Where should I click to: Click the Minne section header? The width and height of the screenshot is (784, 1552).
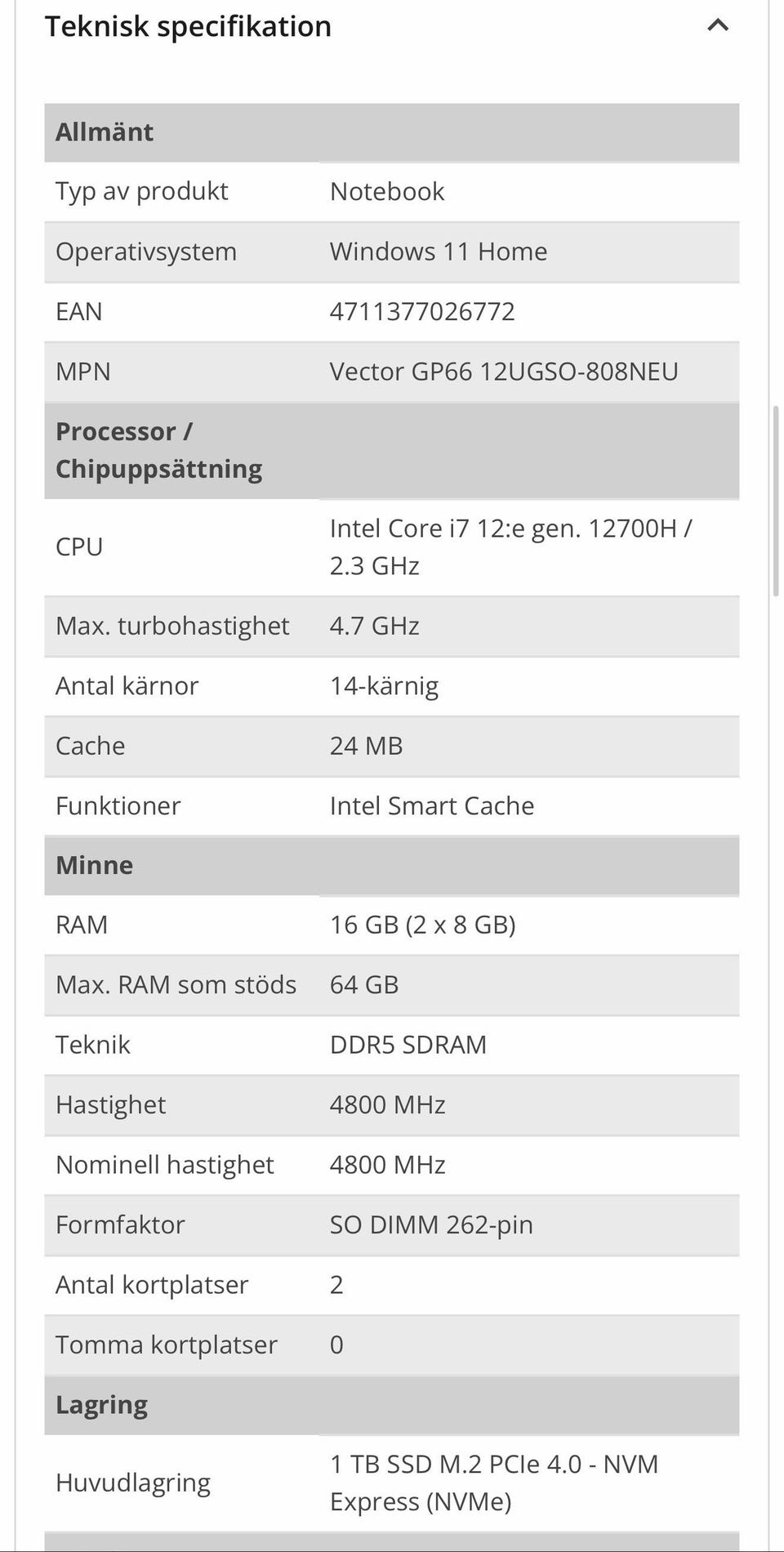click(x=94, y=865)
